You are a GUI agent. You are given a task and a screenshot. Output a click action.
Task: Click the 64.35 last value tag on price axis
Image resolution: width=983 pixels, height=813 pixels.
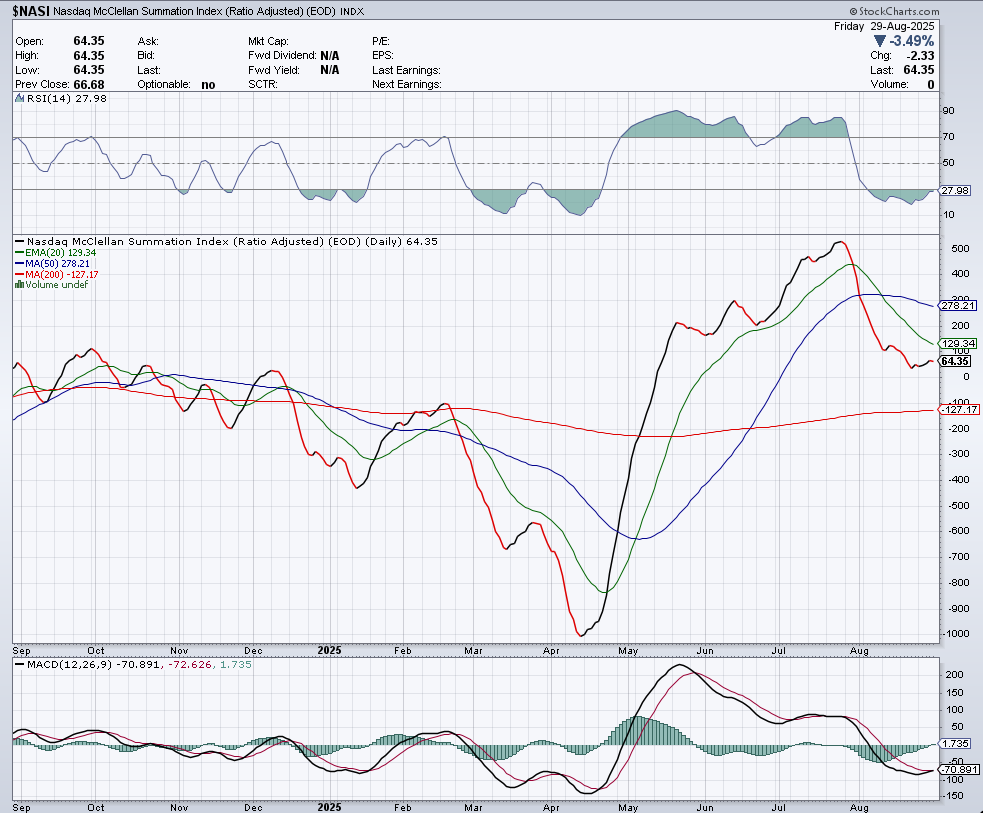tap(955, 361)
